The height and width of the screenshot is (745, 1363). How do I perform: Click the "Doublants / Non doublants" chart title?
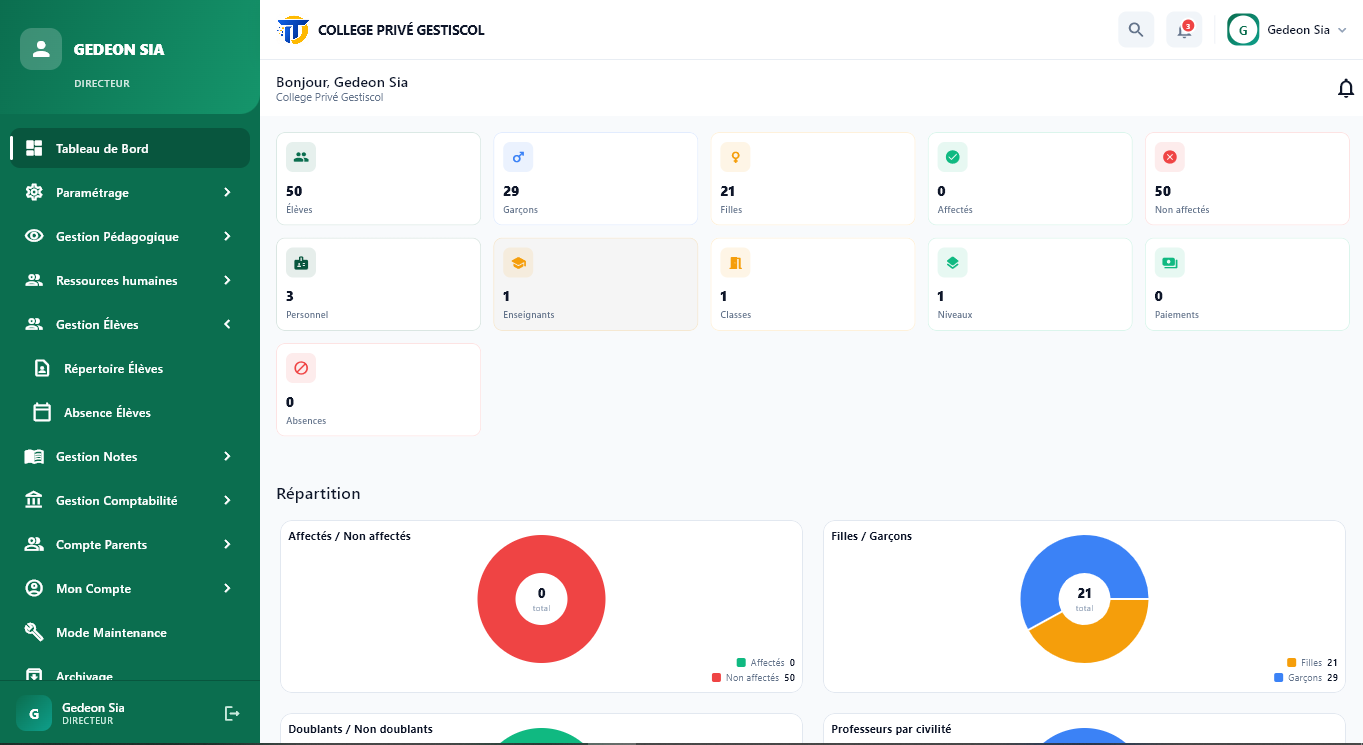point(360,729)
